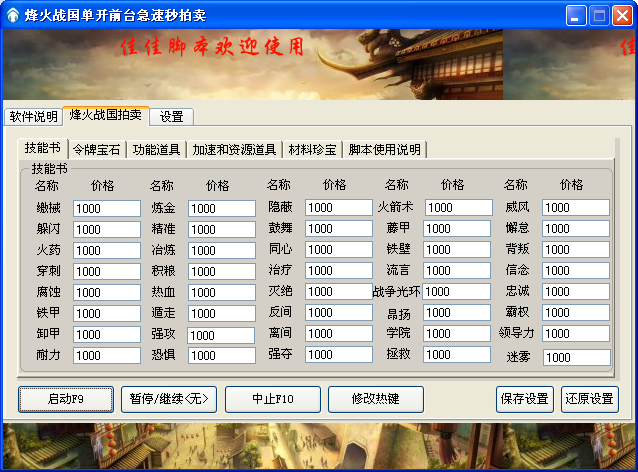This screenshot has height=472, width=638.
Task: Select the 技能书 sub-tab
Action: (x=43, y=148)
